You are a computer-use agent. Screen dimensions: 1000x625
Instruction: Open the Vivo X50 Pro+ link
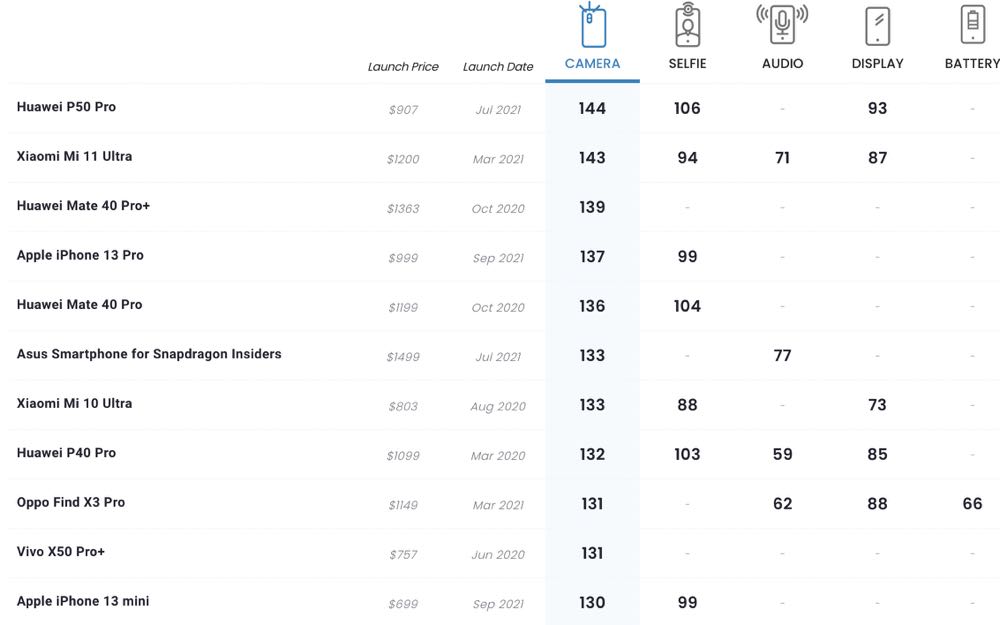click(61, 552)
